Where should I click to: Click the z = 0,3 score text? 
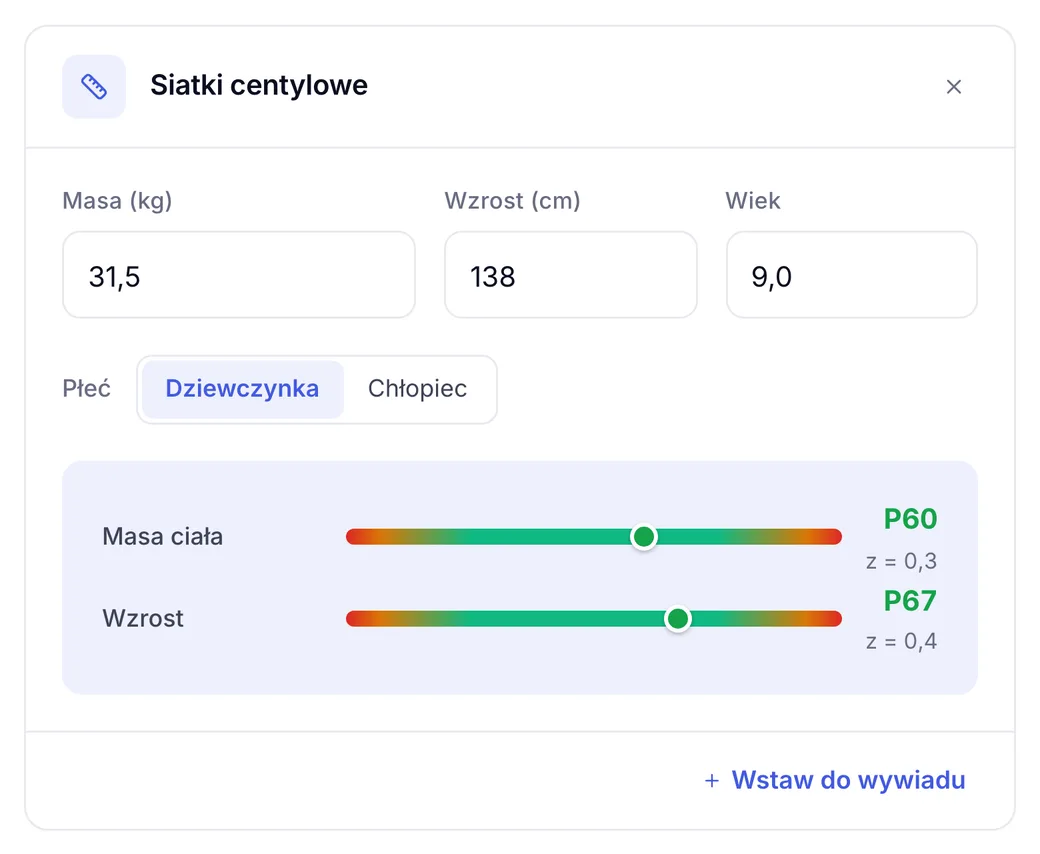[x=901, y=562]
